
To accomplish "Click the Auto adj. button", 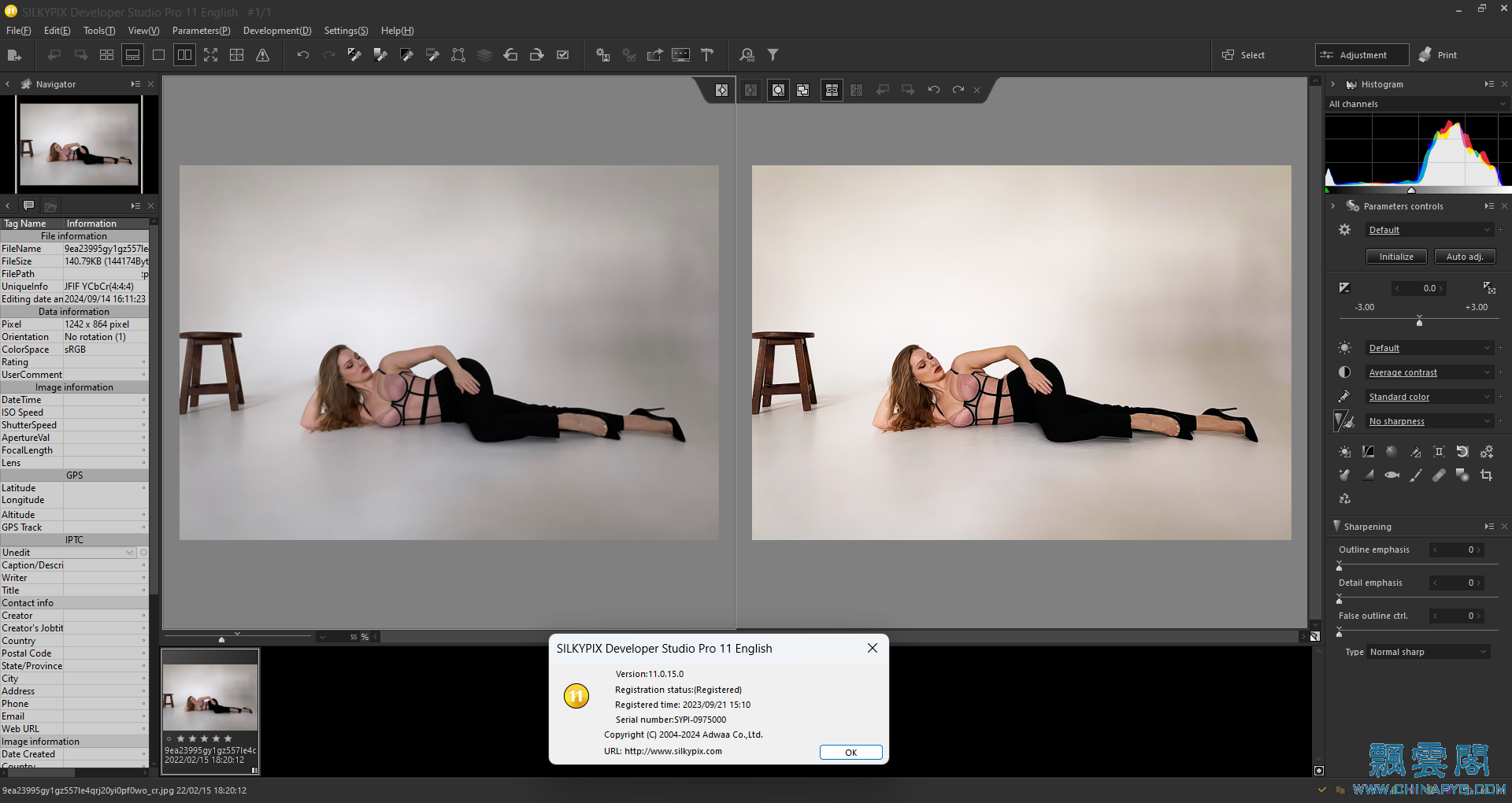I will (x=1464, y=257).
